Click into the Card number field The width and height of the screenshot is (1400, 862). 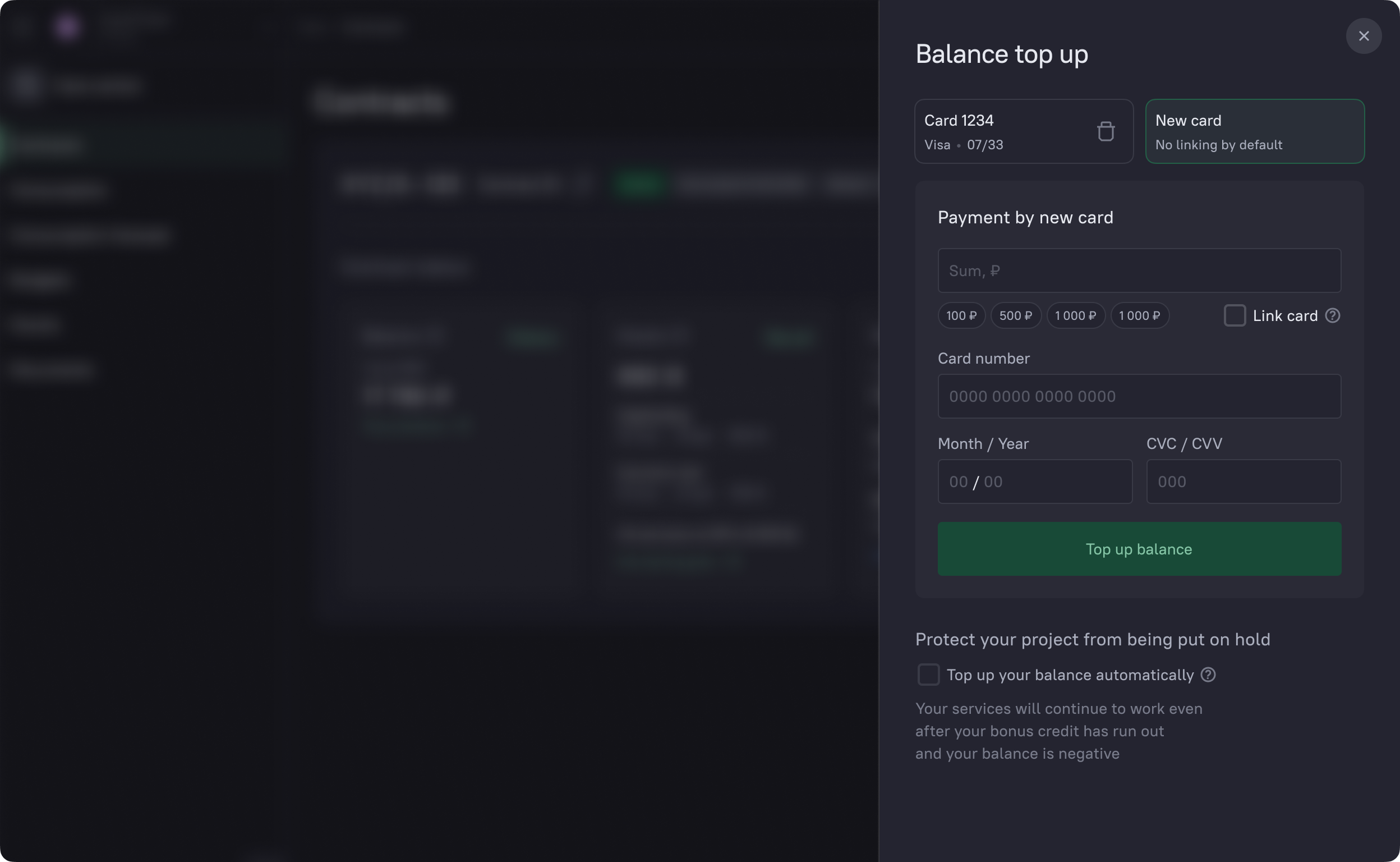click(1139, 396)
